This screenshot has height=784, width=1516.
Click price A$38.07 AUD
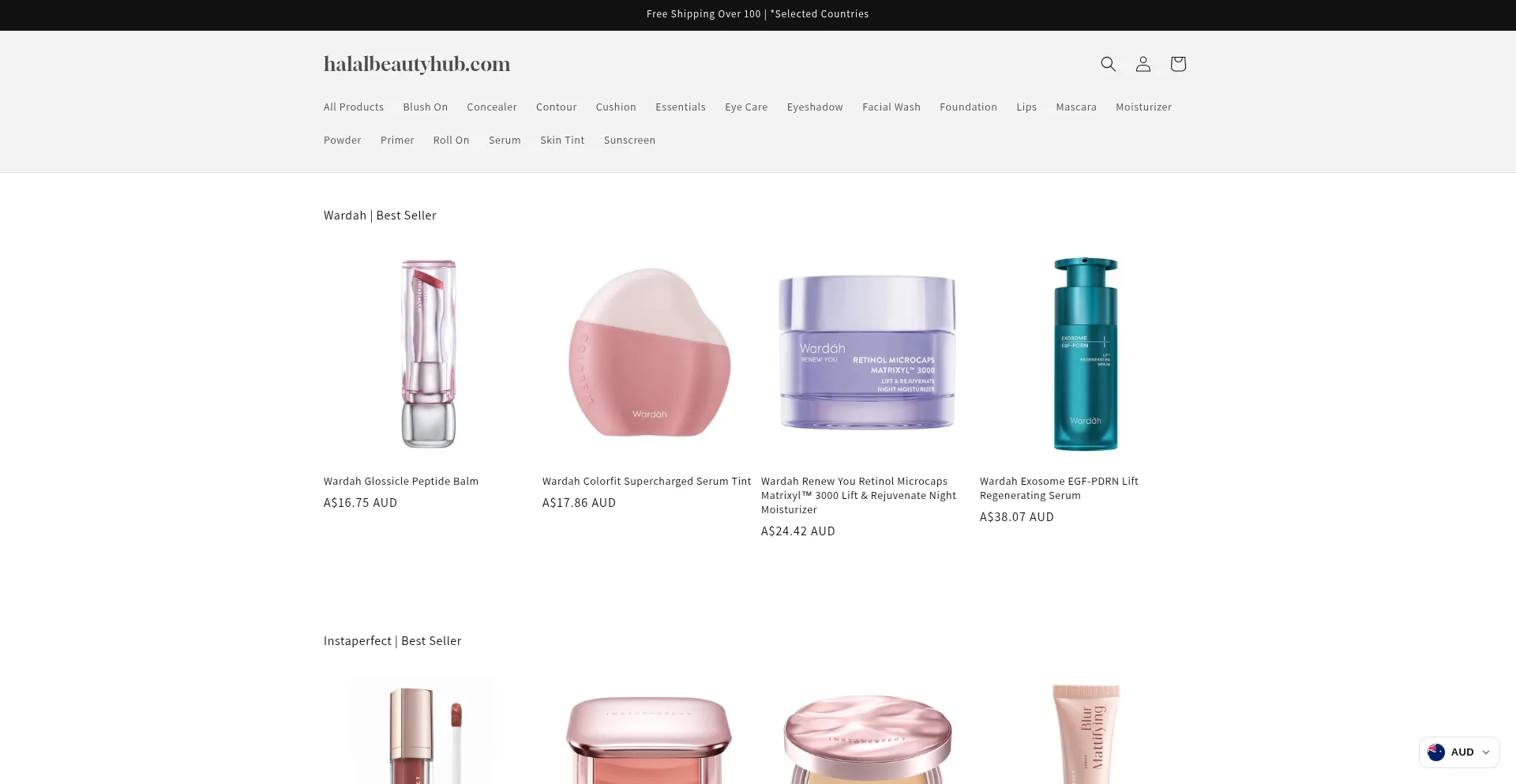tap(1017, 517)
